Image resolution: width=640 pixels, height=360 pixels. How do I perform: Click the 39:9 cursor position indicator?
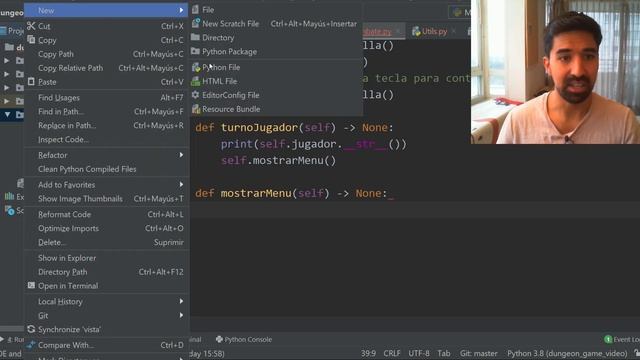(x=368, y=353)
